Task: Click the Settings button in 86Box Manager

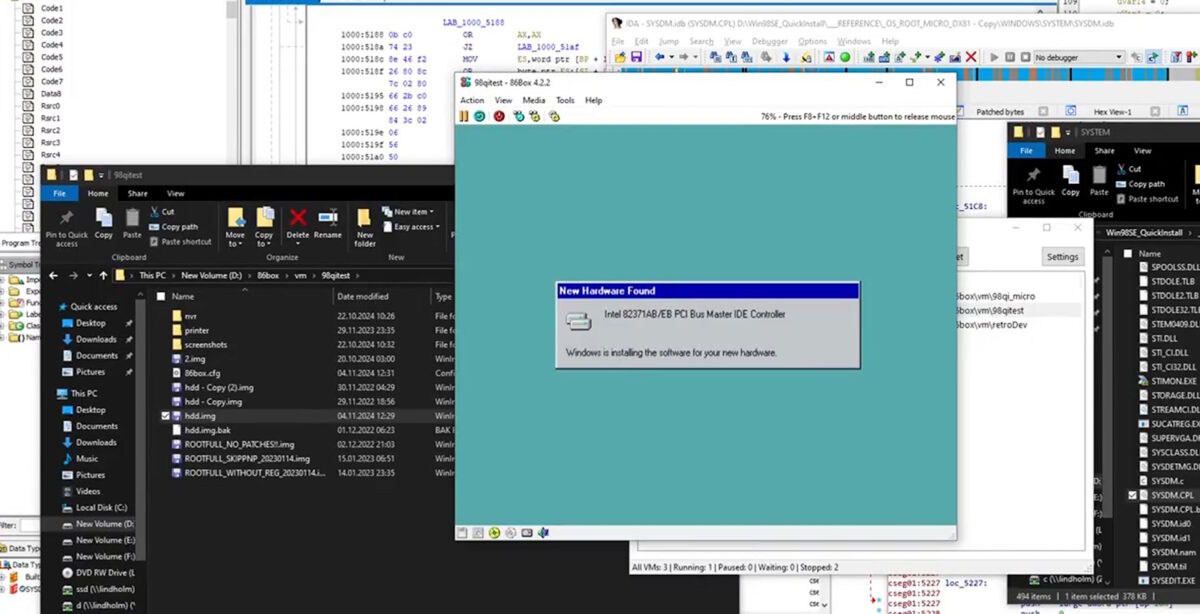Action: click(x=1062, y=257)
